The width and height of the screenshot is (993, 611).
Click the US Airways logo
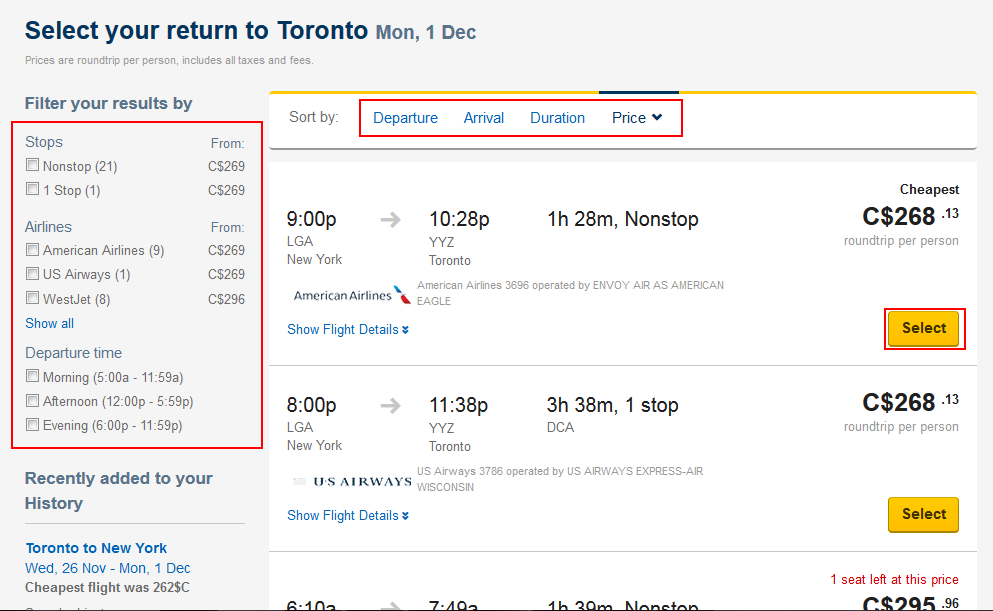[352, 481]
